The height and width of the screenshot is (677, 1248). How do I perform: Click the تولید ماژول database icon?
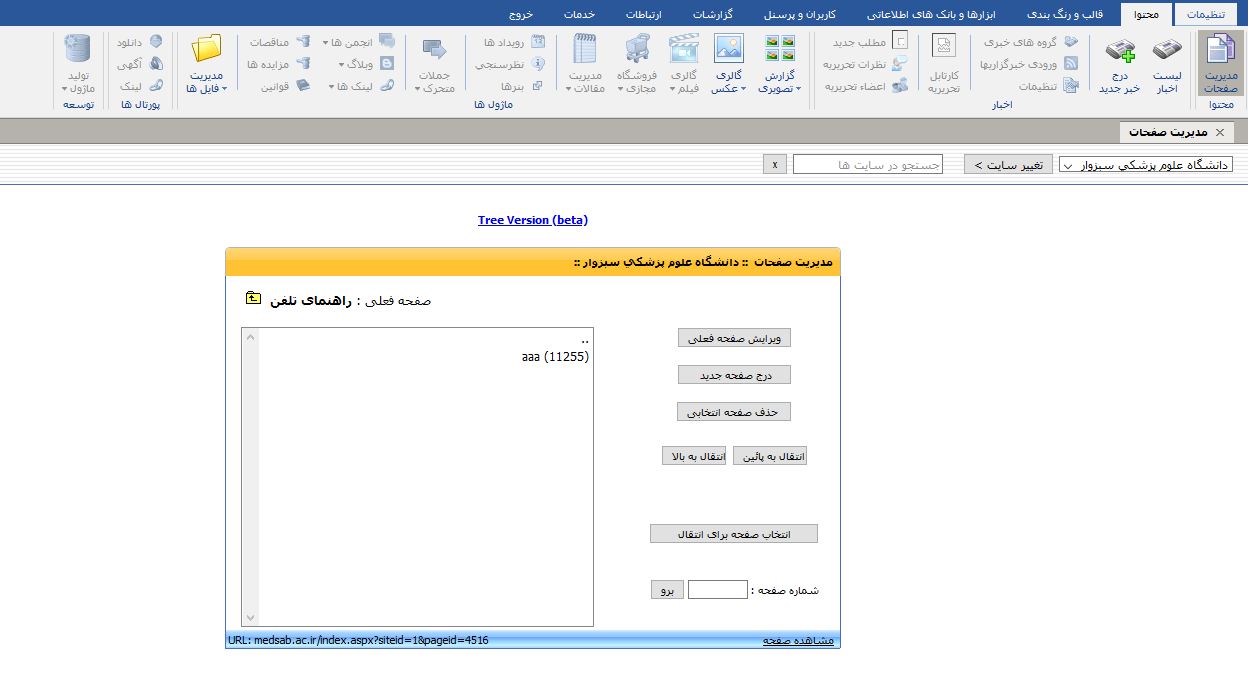point(77,48)
